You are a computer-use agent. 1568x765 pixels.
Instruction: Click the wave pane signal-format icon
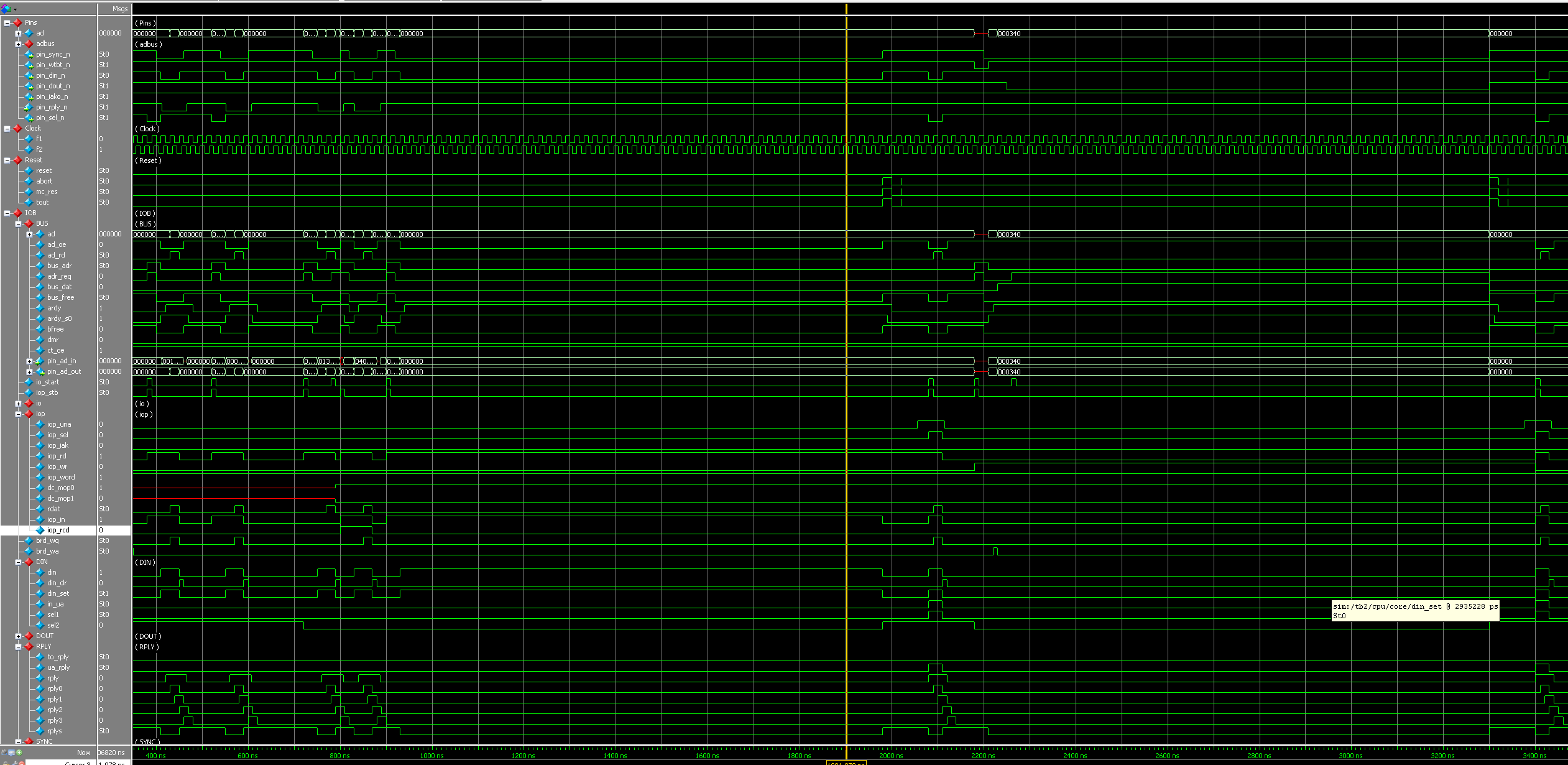(6, 9)
